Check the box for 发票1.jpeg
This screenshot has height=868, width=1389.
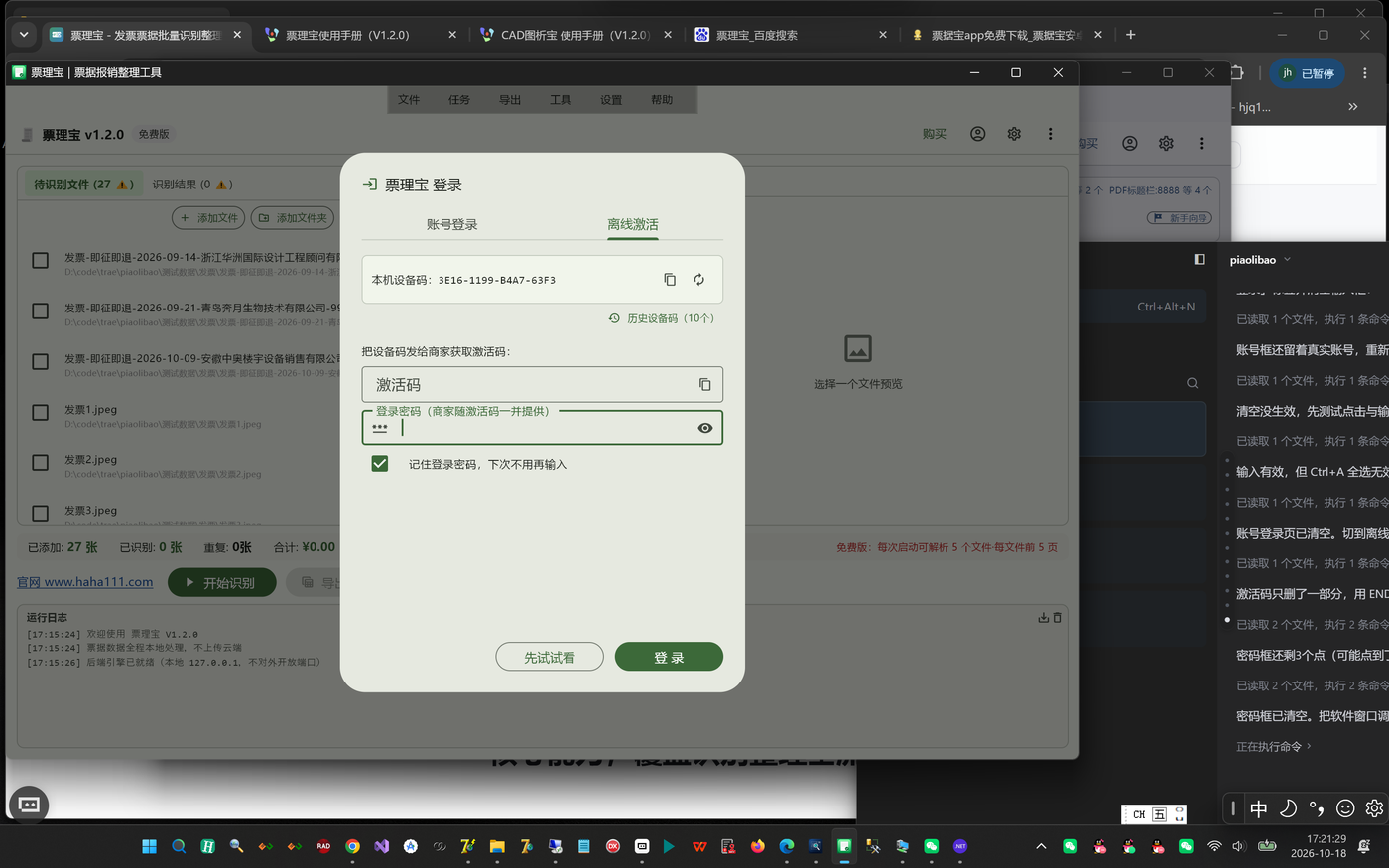click(41, 412)
